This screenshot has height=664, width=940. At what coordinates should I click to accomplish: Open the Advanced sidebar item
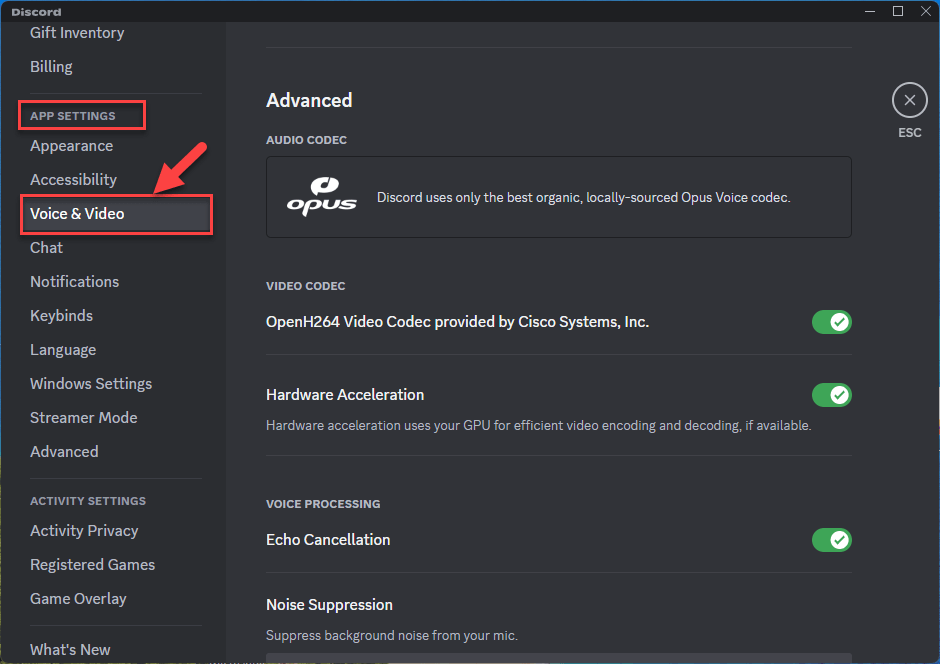pyautogui.click(x=64, y=452)
